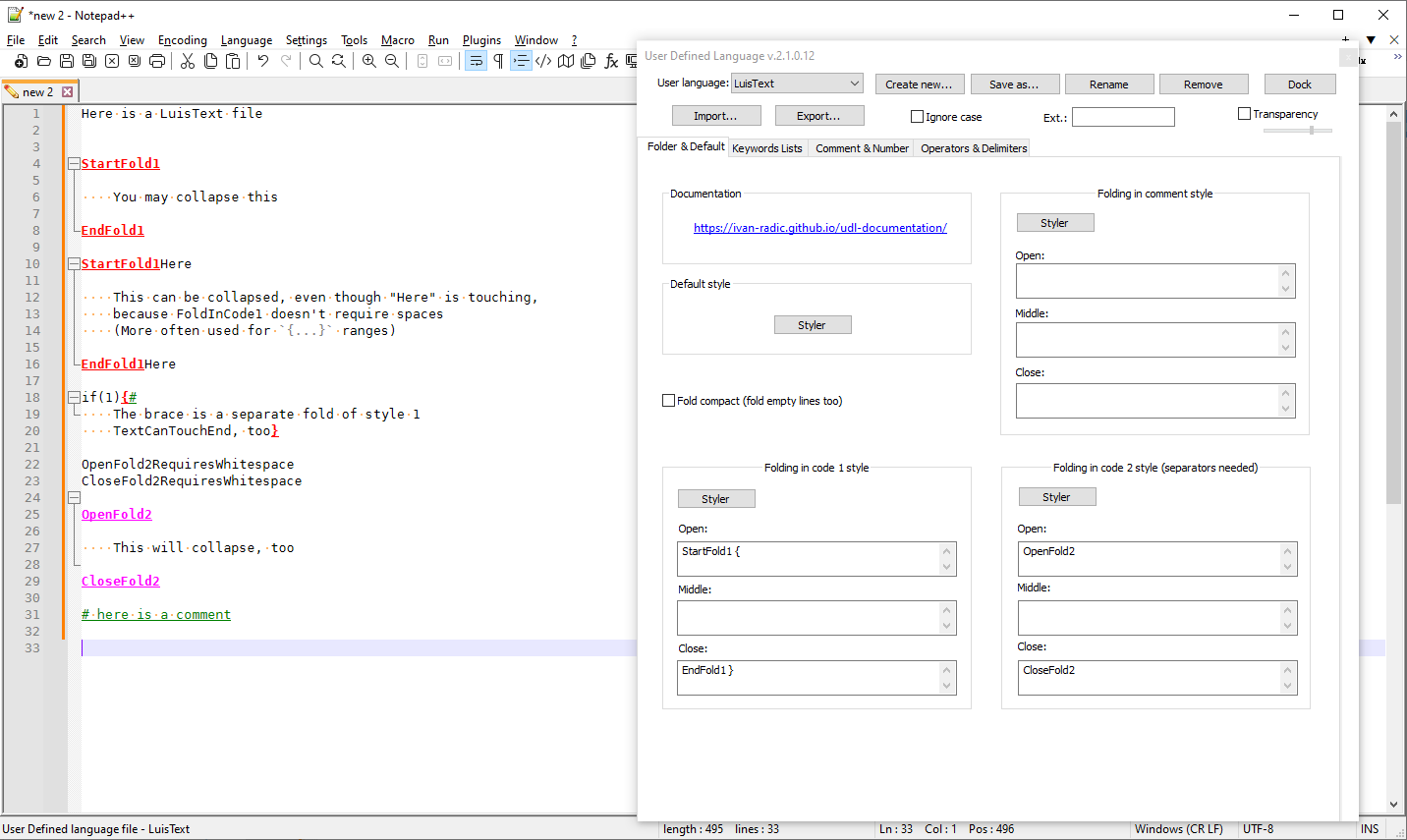
Task: Click the Export... button
Action: (x=819, y=116)
